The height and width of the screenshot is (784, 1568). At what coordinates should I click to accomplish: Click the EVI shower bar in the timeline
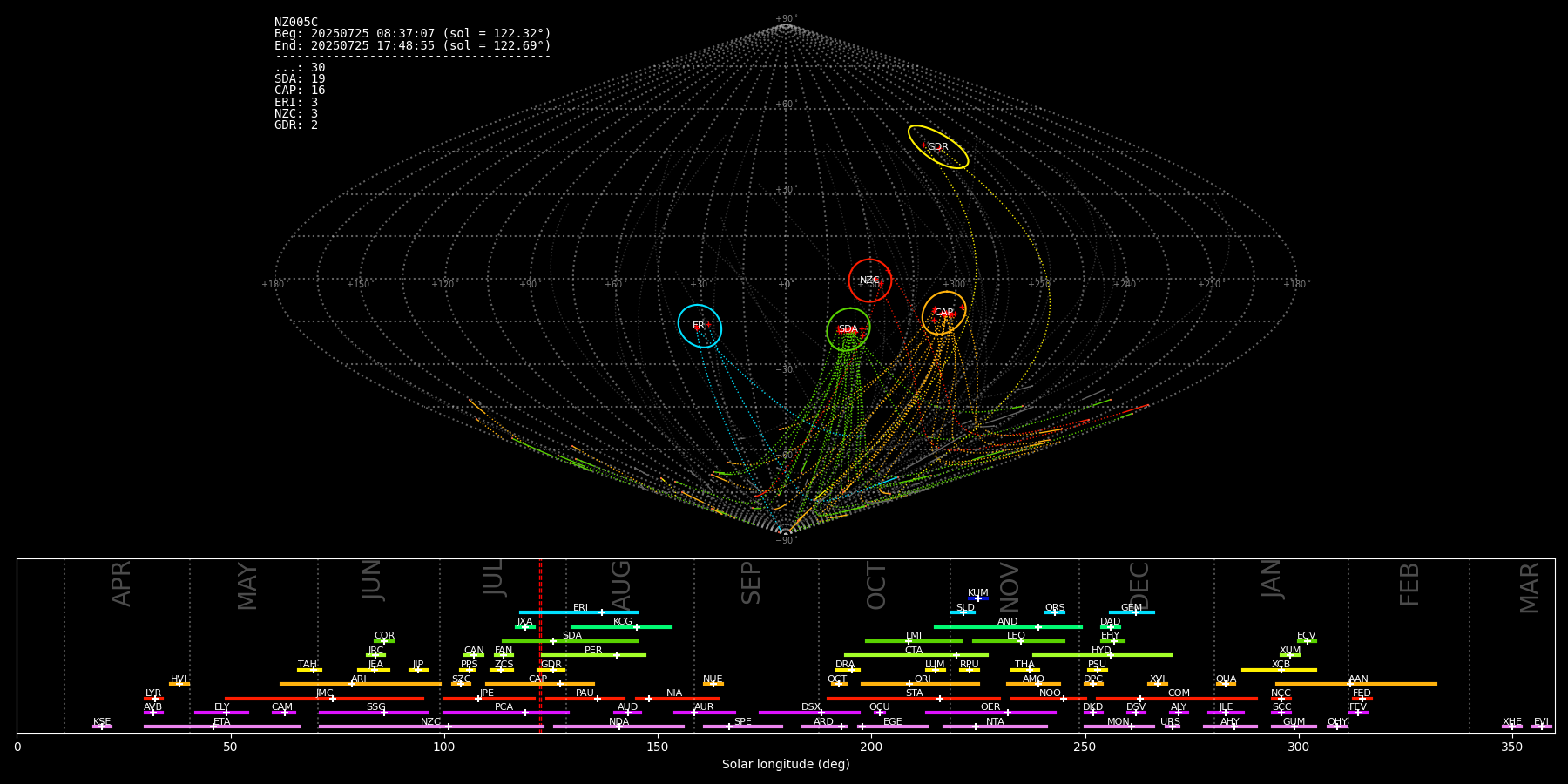(x=1542, y=727)
